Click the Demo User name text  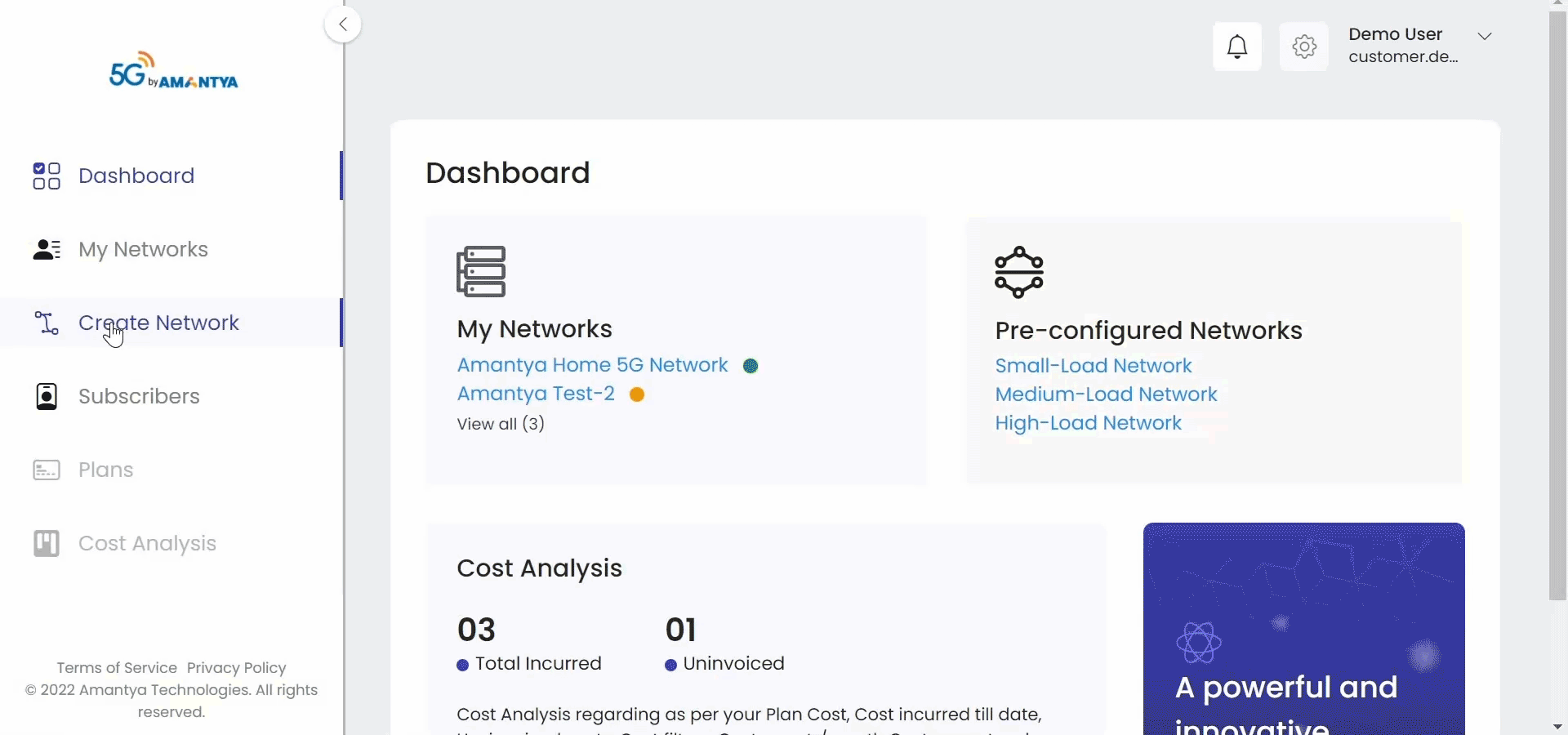click(1396, 34)
